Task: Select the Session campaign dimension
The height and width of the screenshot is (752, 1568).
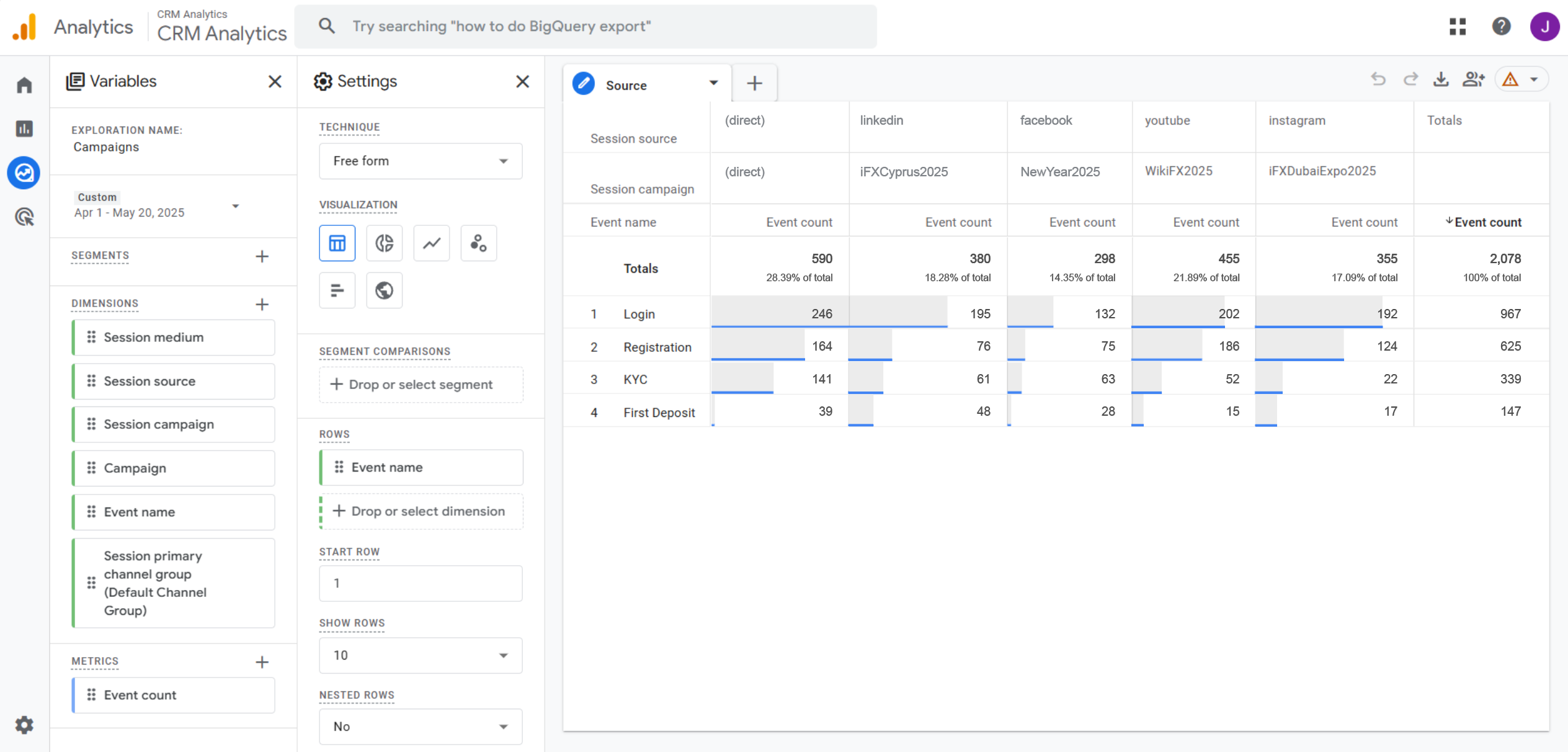Action: pos(174,424)
